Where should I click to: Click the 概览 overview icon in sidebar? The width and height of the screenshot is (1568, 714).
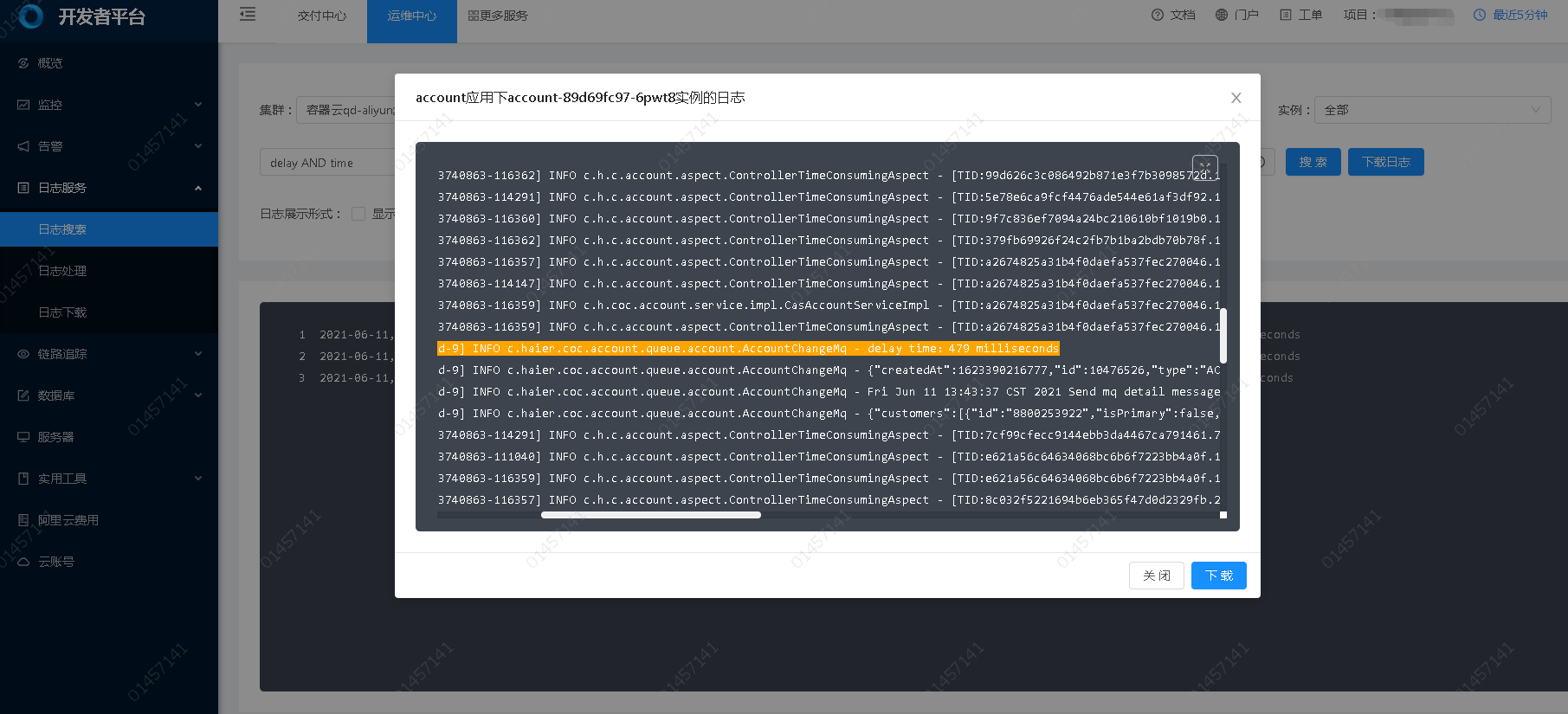tap(23, 63)
